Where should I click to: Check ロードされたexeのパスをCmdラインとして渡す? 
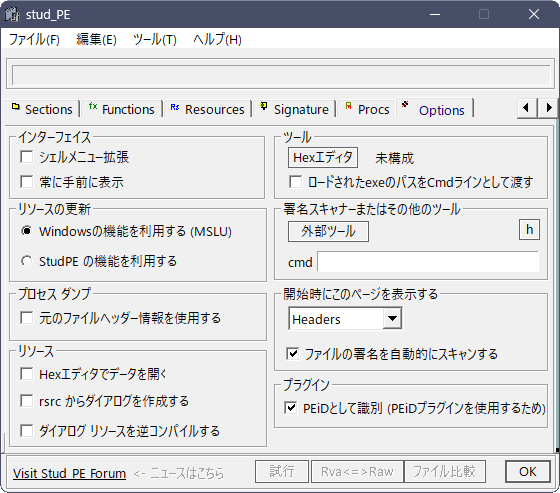295,182
